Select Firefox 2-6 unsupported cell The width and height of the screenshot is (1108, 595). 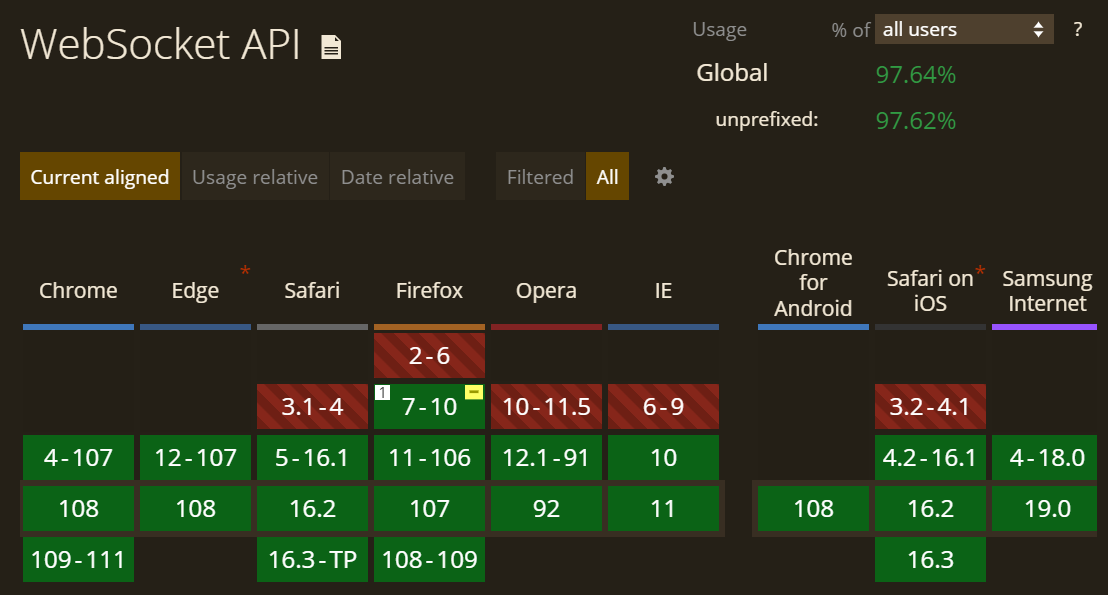[430, 355]
